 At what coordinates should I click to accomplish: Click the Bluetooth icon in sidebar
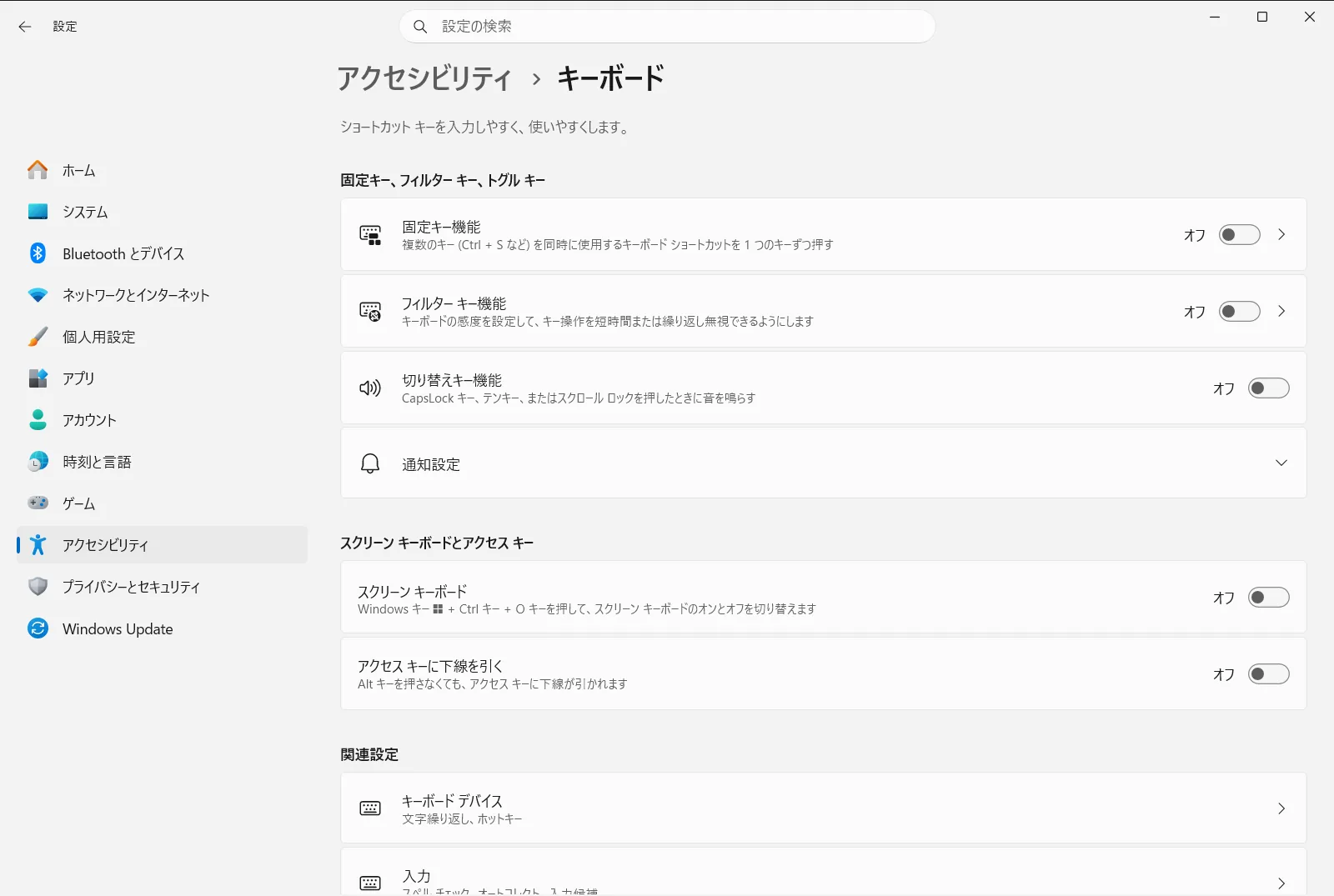pyautogui.click(x=38, y=253)
